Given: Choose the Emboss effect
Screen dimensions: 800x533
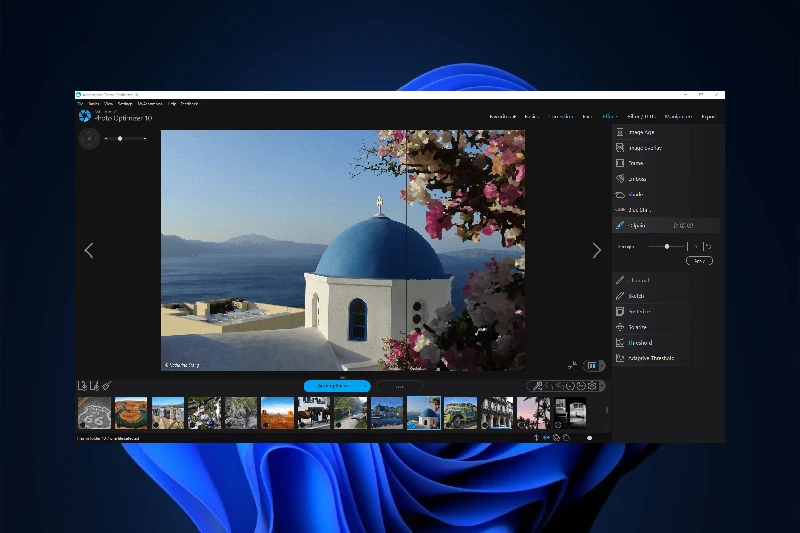Looking at the screenshot, I should [x=665, y=179].
